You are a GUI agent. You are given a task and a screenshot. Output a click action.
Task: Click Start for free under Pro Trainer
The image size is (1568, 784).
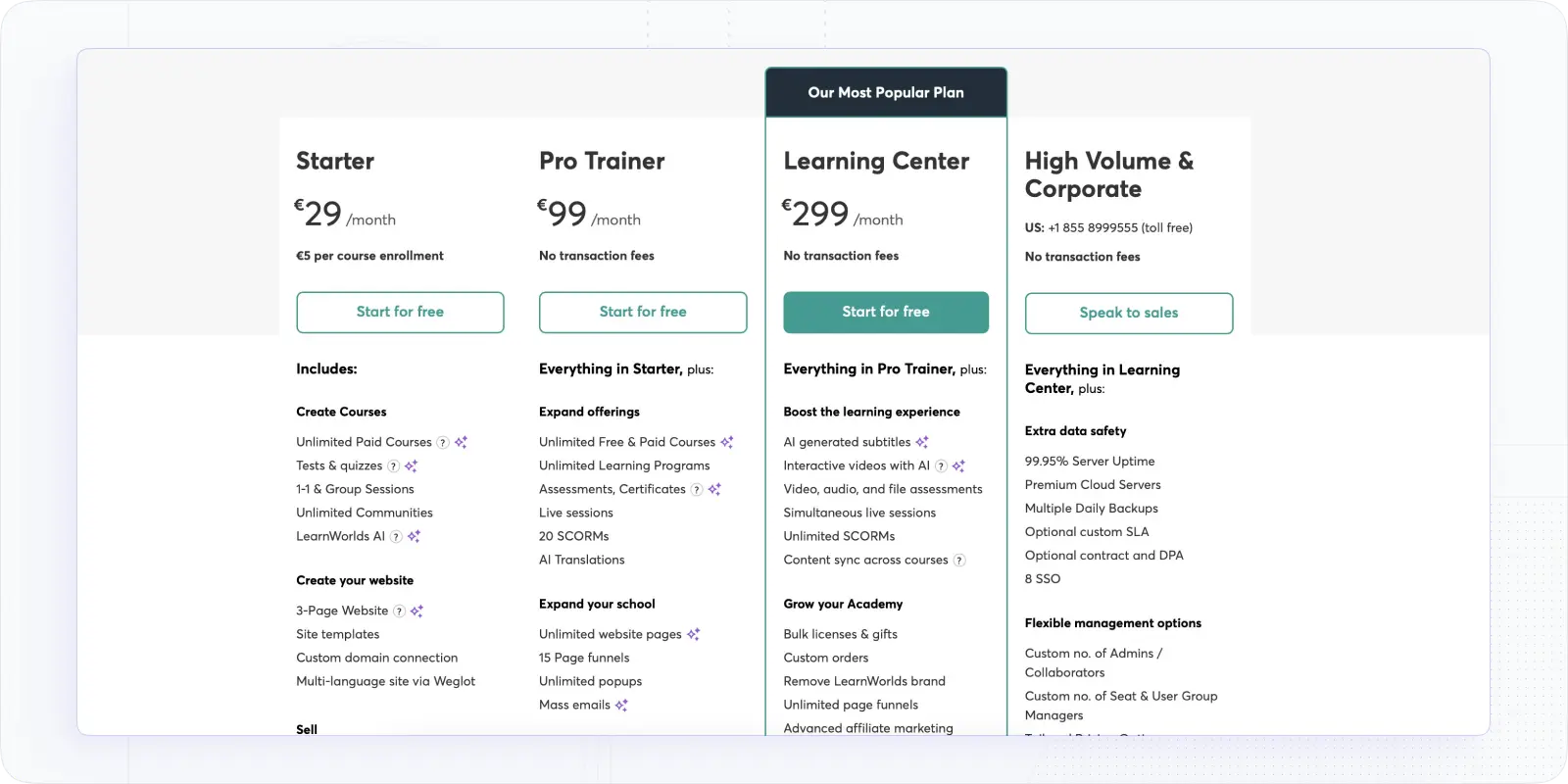pyautogui.click(x=643, y=312)
